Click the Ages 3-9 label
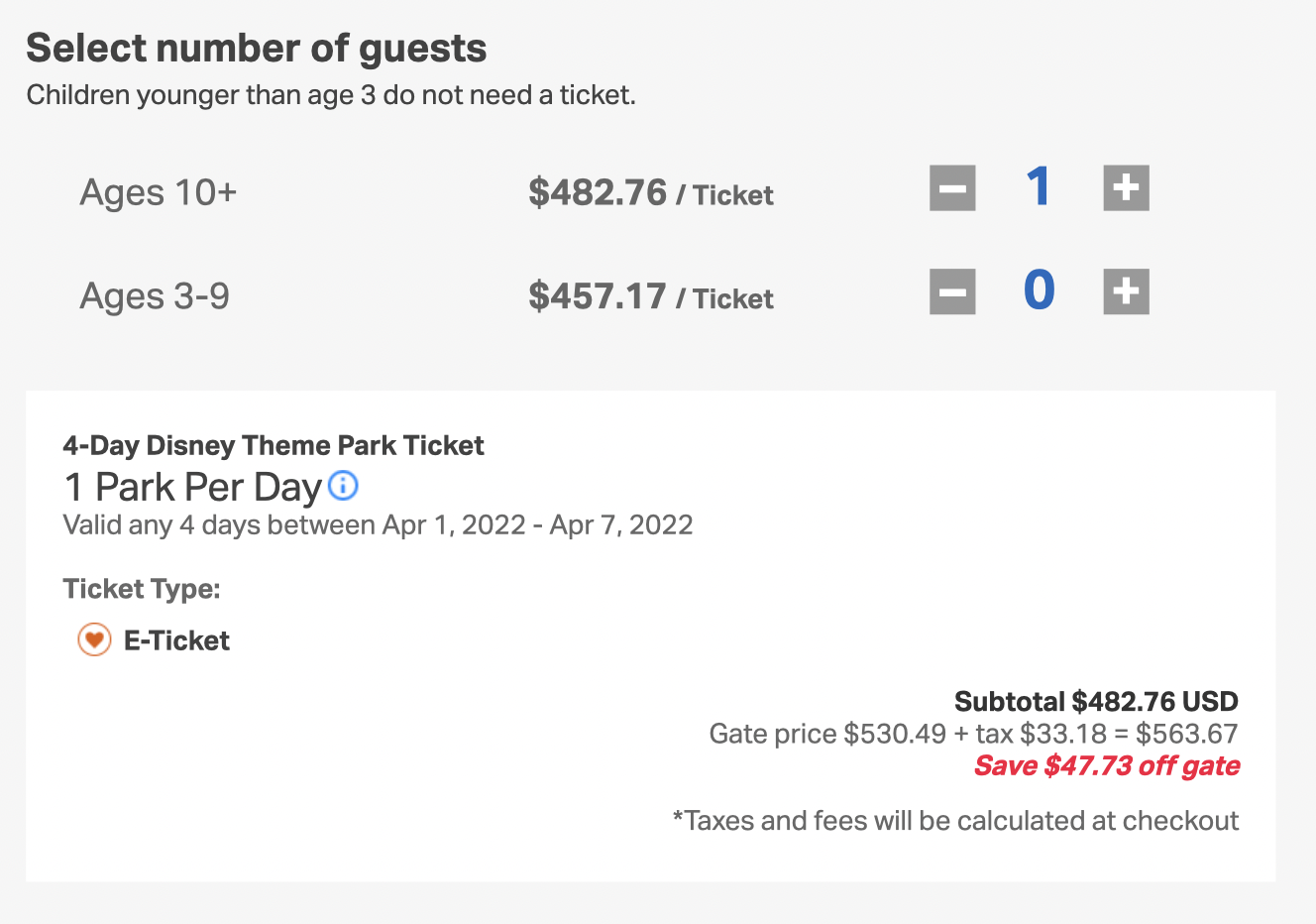The width and height of the screenshot is (1316, 924). pos(155,296)
